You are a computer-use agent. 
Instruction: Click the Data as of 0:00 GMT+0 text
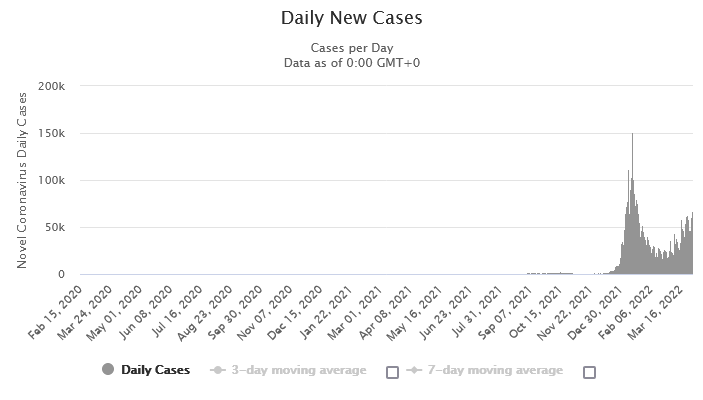click(x=351, y=63)
